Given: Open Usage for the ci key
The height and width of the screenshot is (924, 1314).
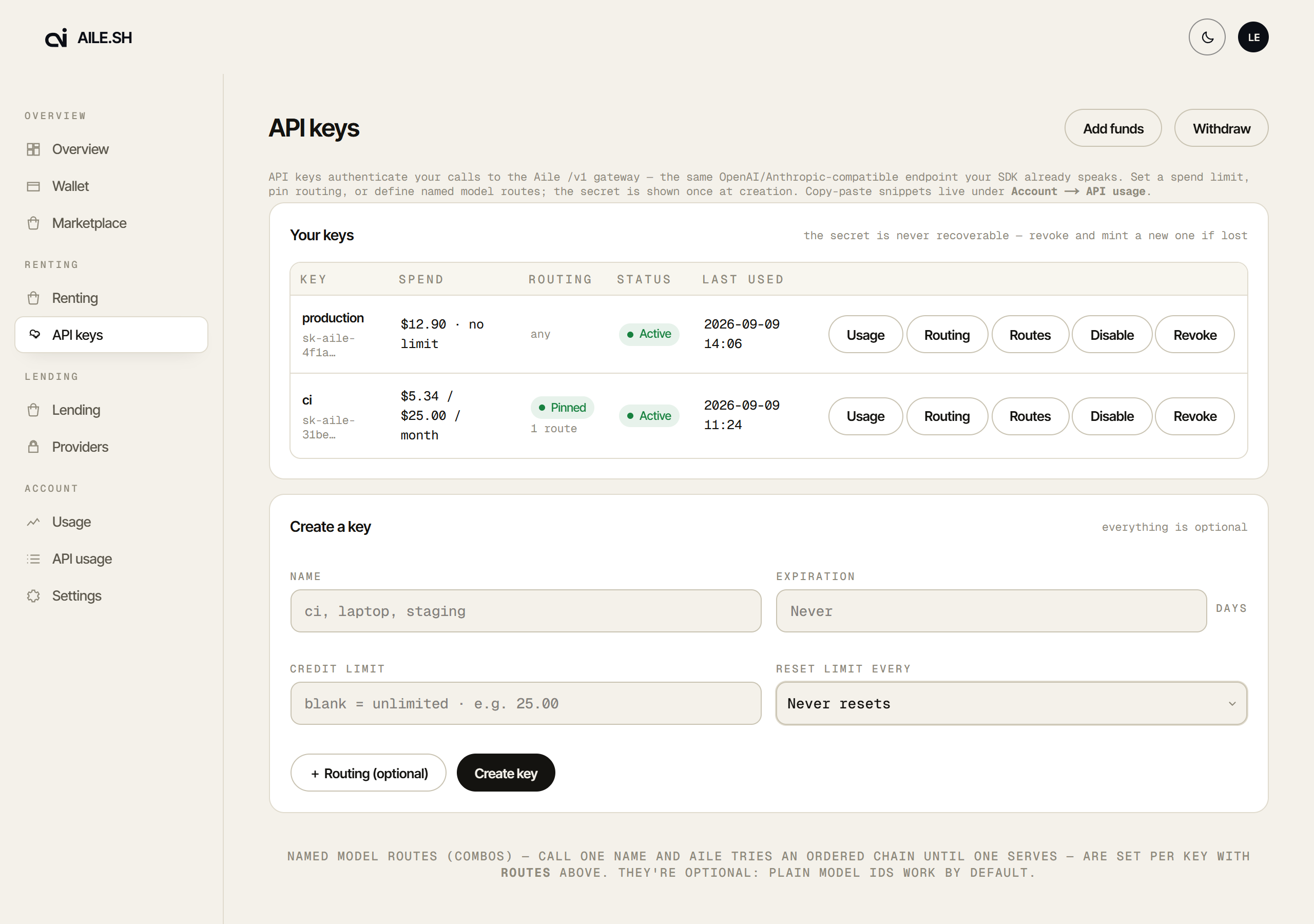Looking at the screenshot, I should [865, 416].
